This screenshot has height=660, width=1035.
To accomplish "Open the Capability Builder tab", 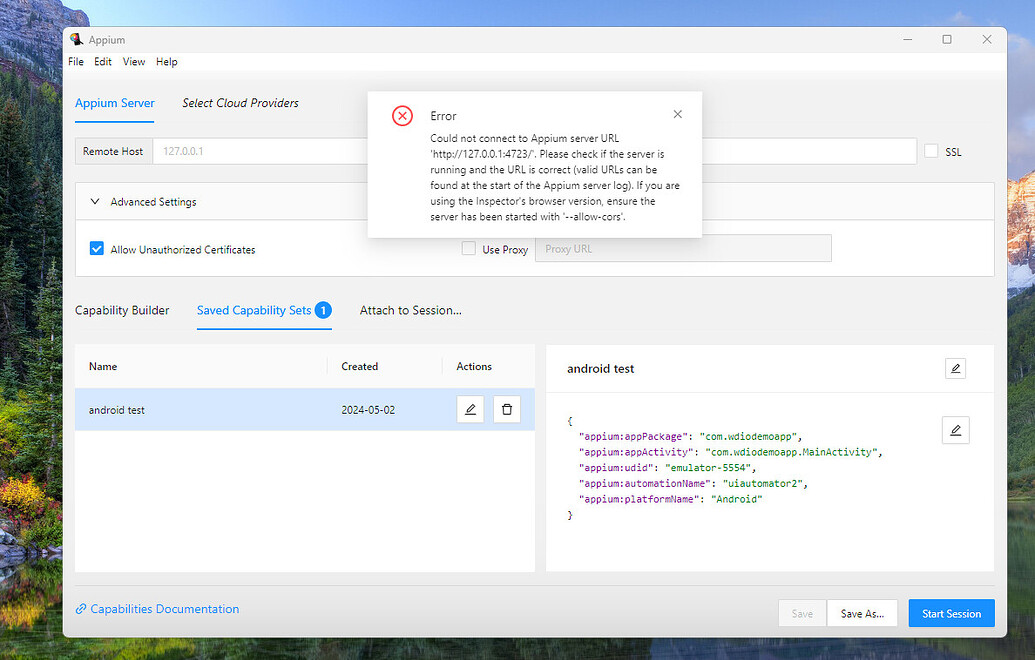I will [122, 310].
